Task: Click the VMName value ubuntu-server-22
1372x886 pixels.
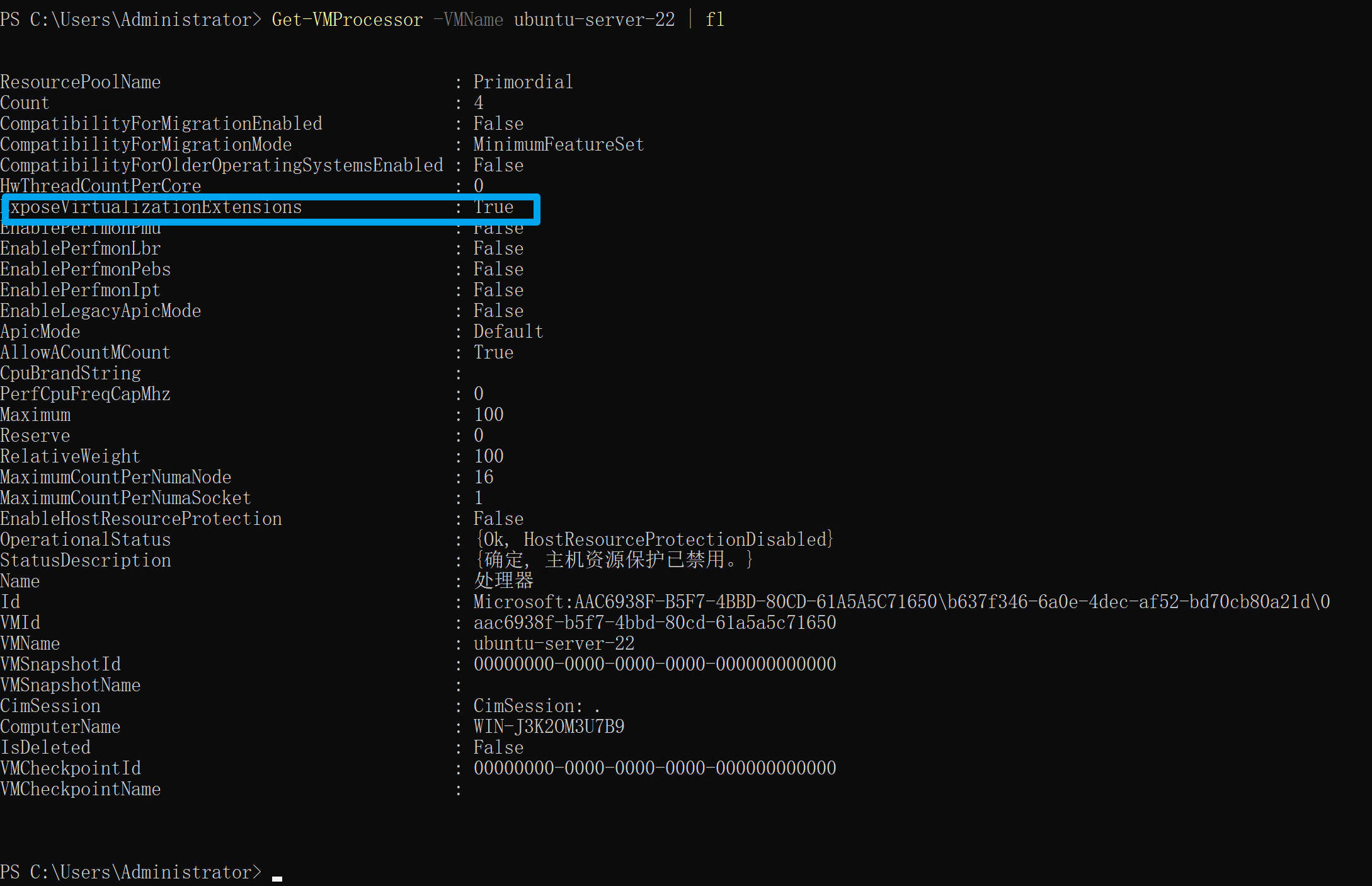Action: [554, 643]
